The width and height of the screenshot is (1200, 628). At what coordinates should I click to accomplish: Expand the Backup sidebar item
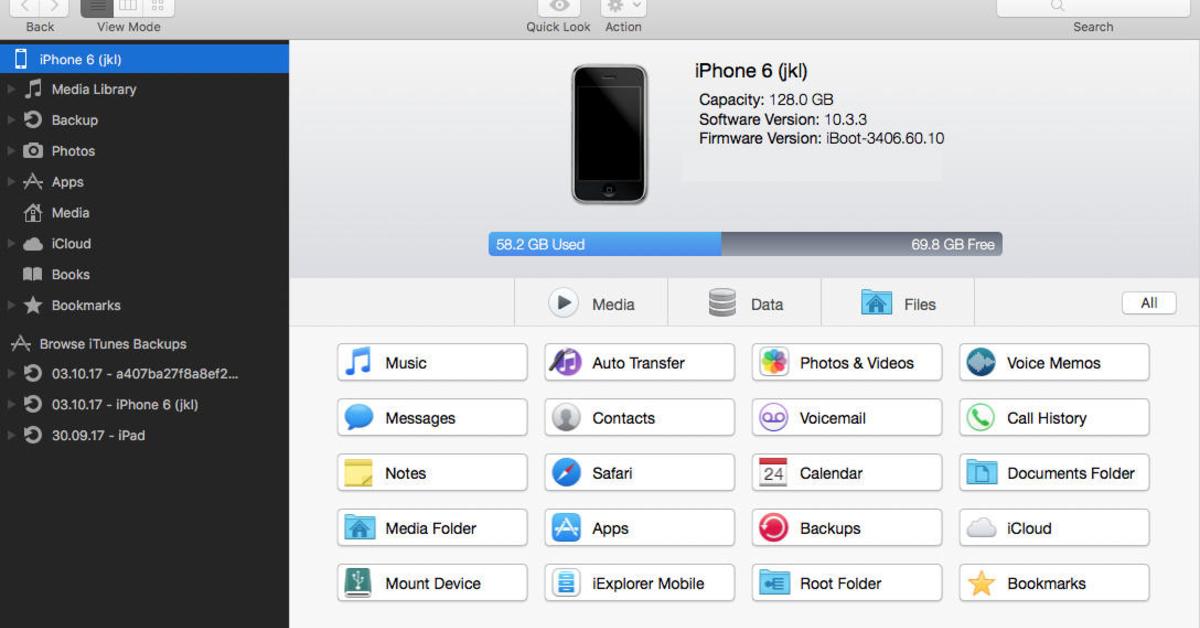(x=11, y=120)
